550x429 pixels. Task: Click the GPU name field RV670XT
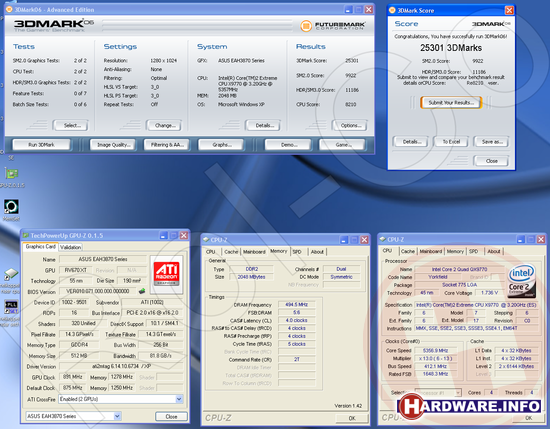76,270
